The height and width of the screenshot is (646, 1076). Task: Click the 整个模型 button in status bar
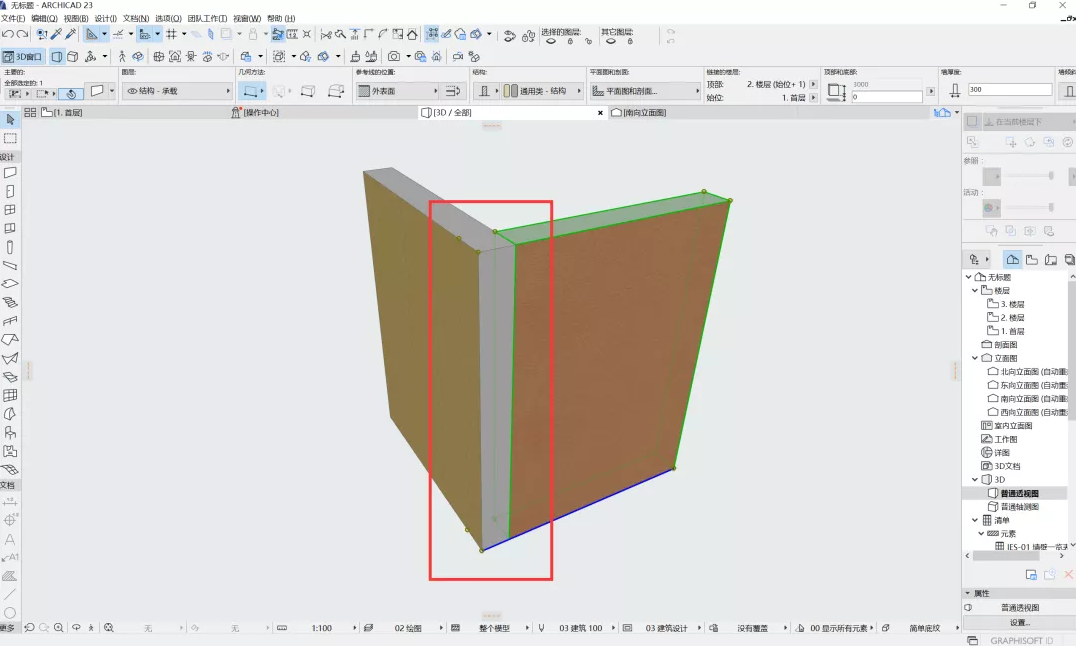(x=494, y=628)
